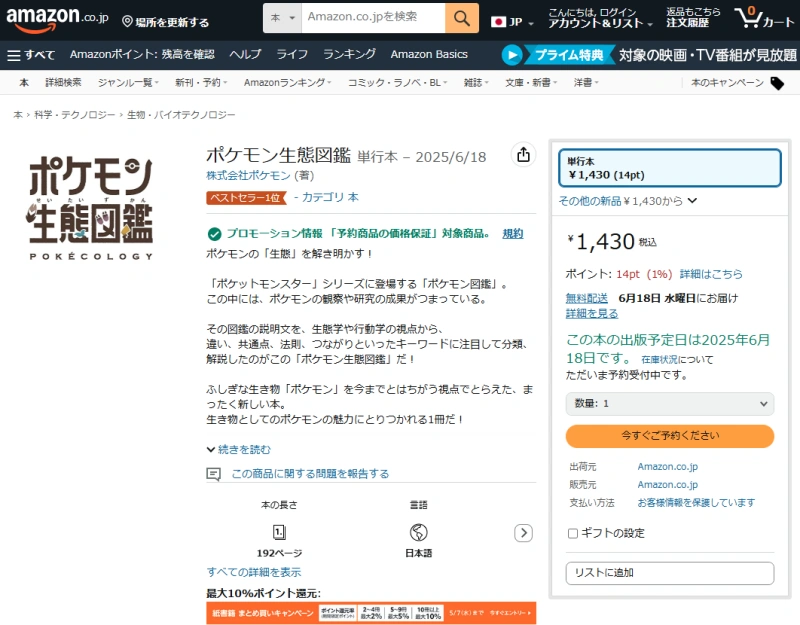Click すべての詳細を表示 link
The image size is (800, 625).
click(x=254, y=572)
